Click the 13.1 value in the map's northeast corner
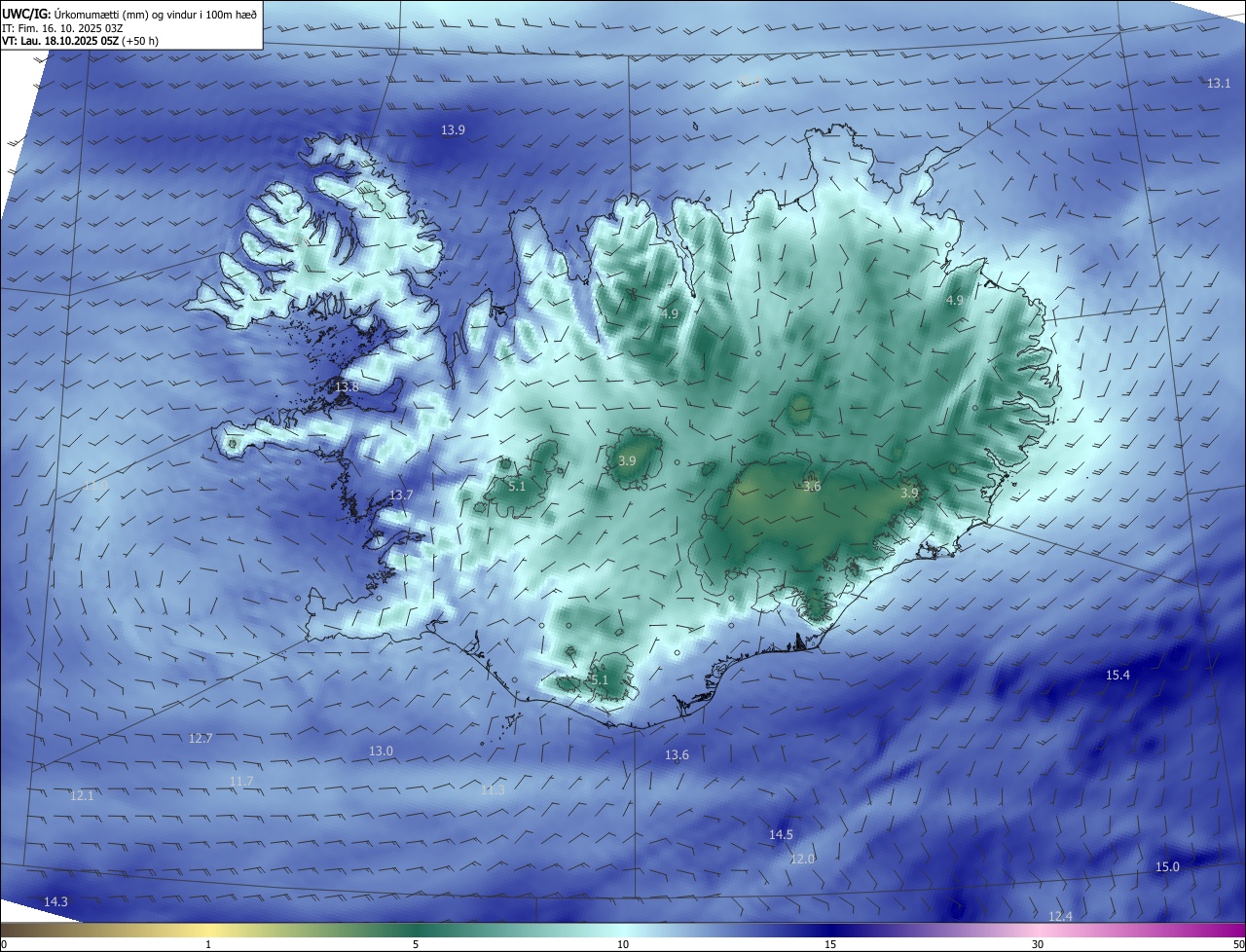Image resolution: width=1246 pixels, height=952 pixels. 1219,84
